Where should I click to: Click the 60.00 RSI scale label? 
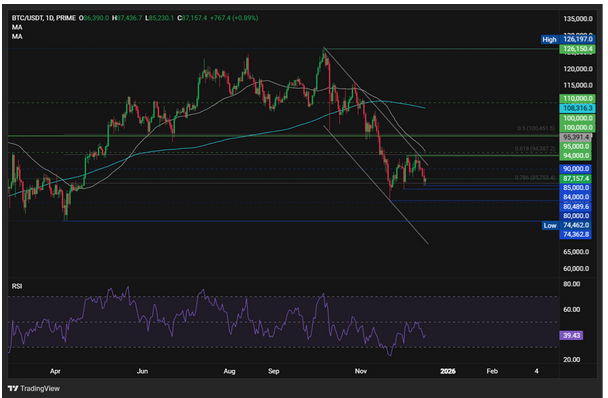571,310
